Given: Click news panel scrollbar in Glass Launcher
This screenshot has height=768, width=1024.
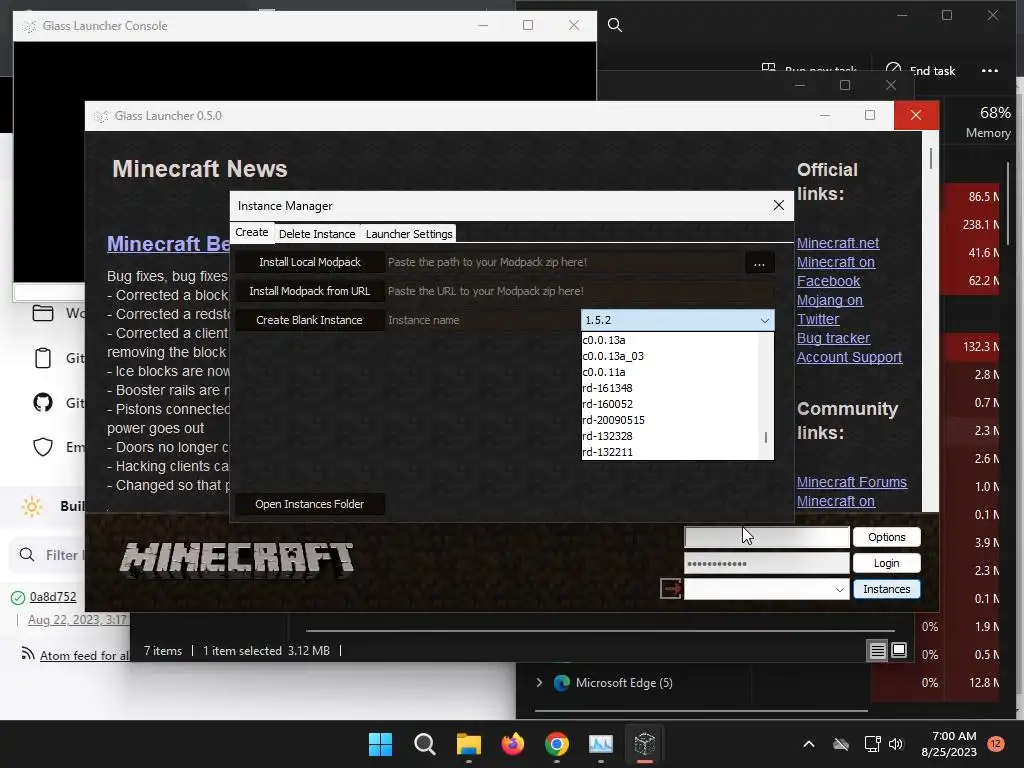Looking at the screenshot, I should click(931, 160).
